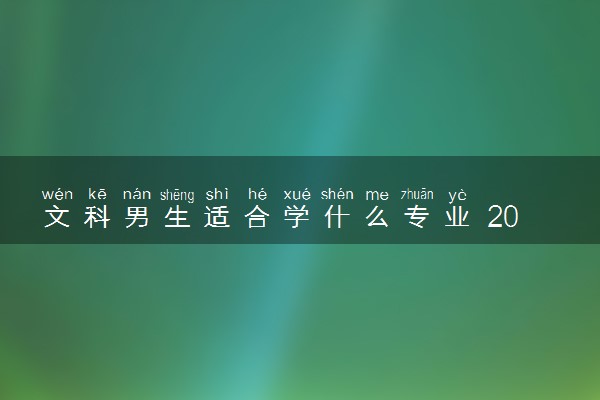Screen dimensions: 600x400
Task: Click the Chinese character 学
Action: coord(297,217)
